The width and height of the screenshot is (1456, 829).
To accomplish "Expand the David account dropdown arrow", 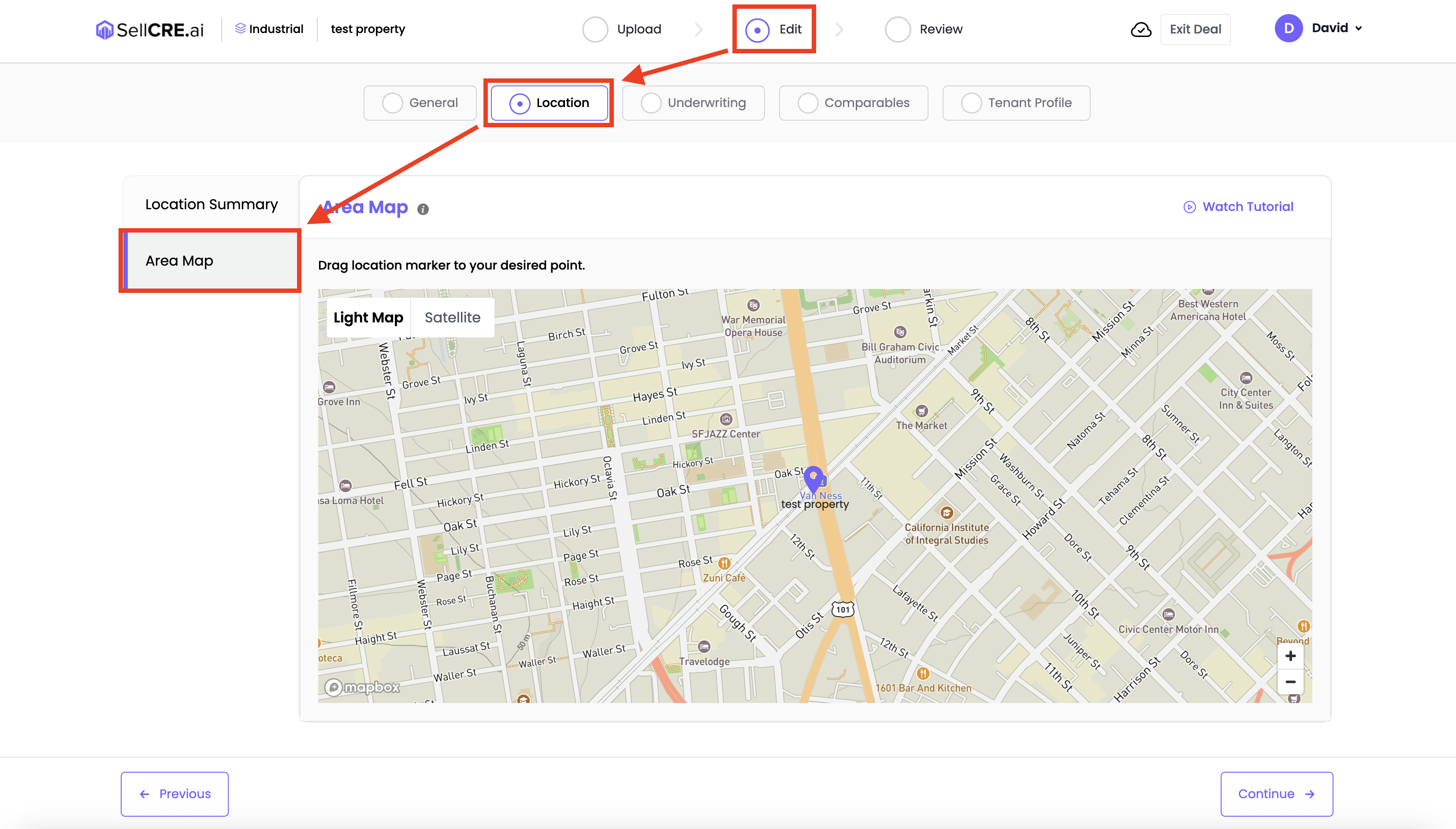I will coord(1359,29).
